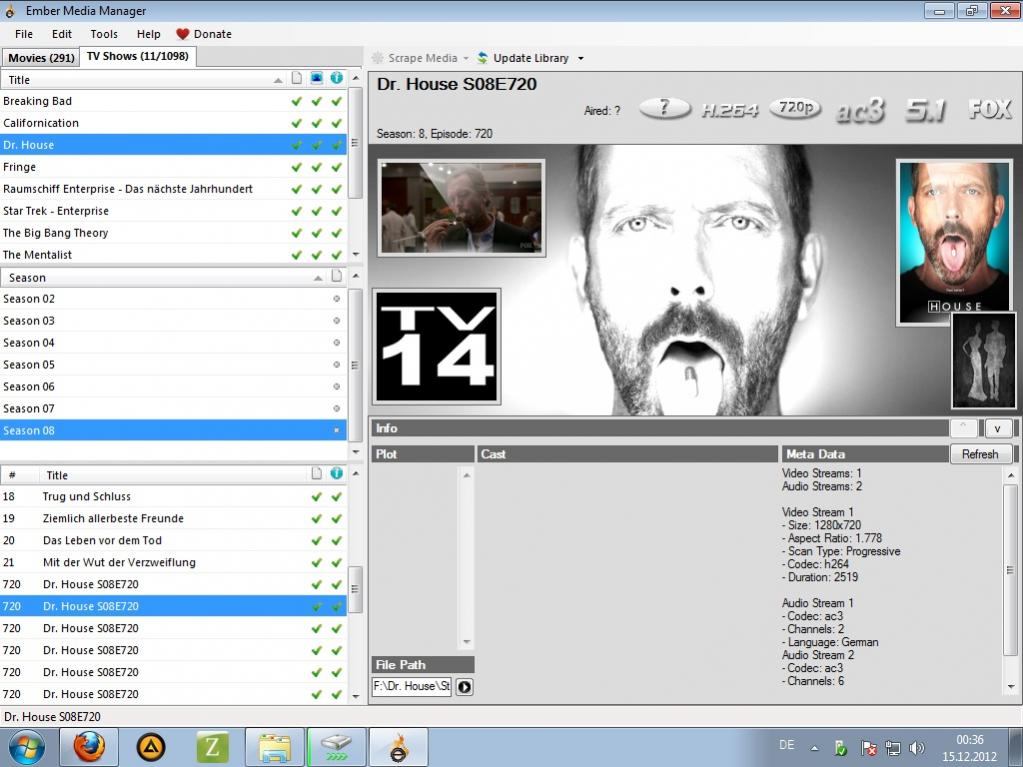
Task: Select Fringe in the shows list
Action: 174,167
